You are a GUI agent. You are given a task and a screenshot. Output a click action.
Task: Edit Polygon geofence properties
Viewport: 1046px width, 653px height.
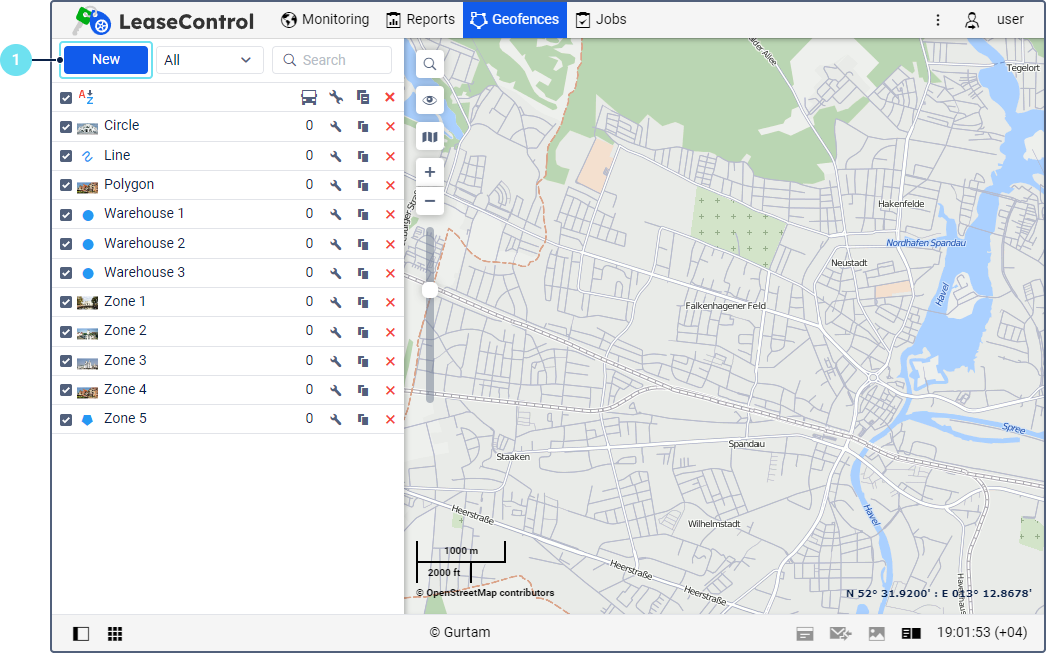coord(336,185)
